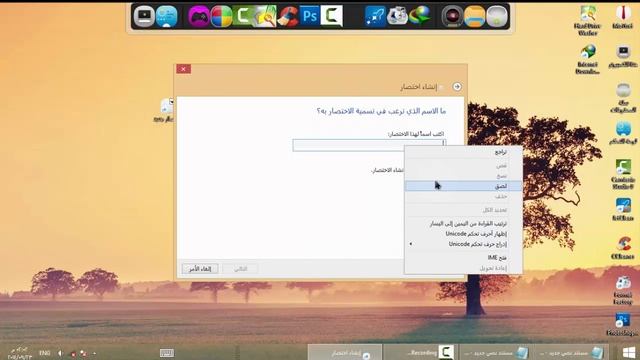This screenshot has width=640, height=360.
Task: Click the dark camera lens dock icon
Action: coord(452,17)
